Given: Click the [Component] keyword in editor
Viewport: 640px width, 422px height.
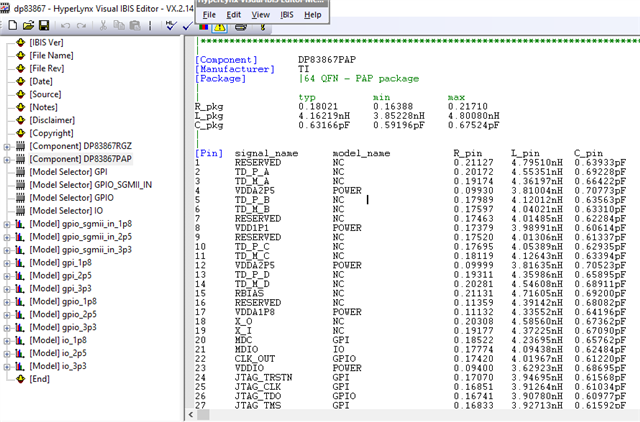Looking at the screenshot, I should 226,60.
